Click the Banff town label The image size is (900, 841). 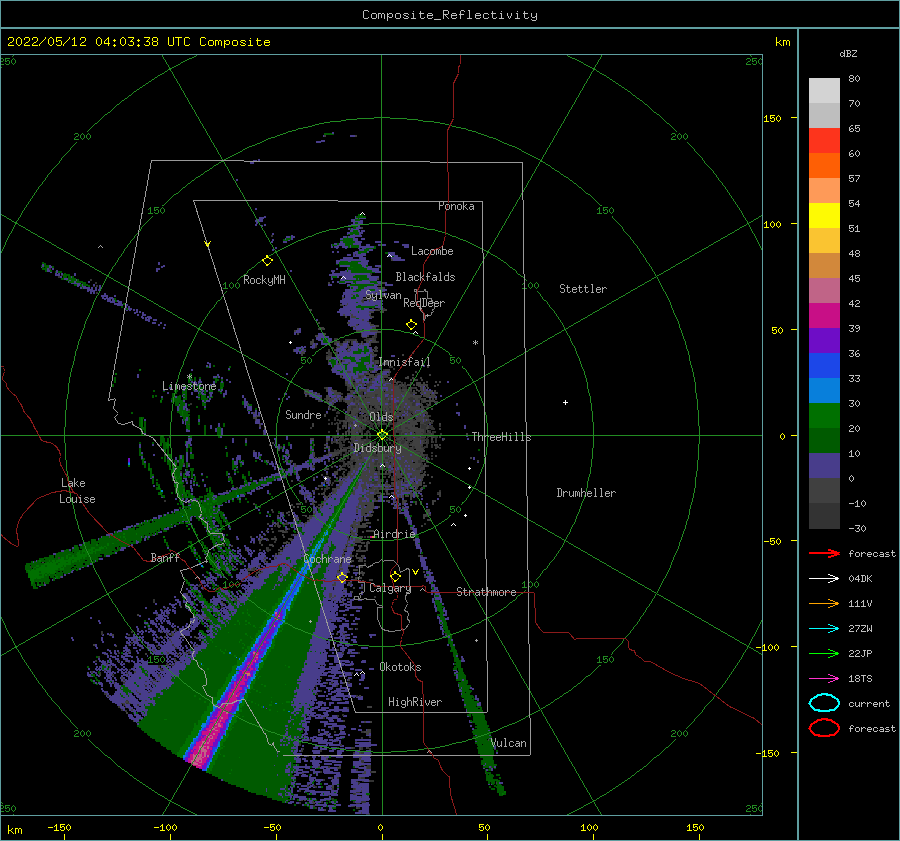click(165, 557)
